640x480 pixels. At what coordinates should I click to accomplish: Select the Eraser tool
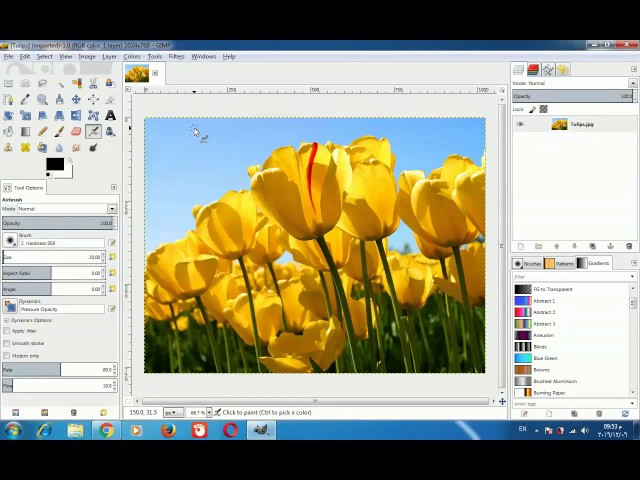point(76,131)
